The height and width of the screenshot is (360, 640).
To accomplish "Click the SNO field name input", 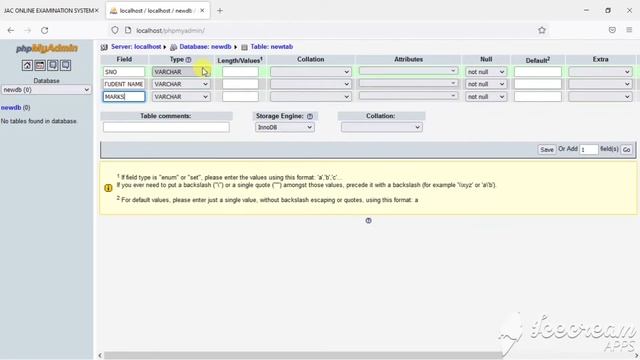I will tap(124, 72).
